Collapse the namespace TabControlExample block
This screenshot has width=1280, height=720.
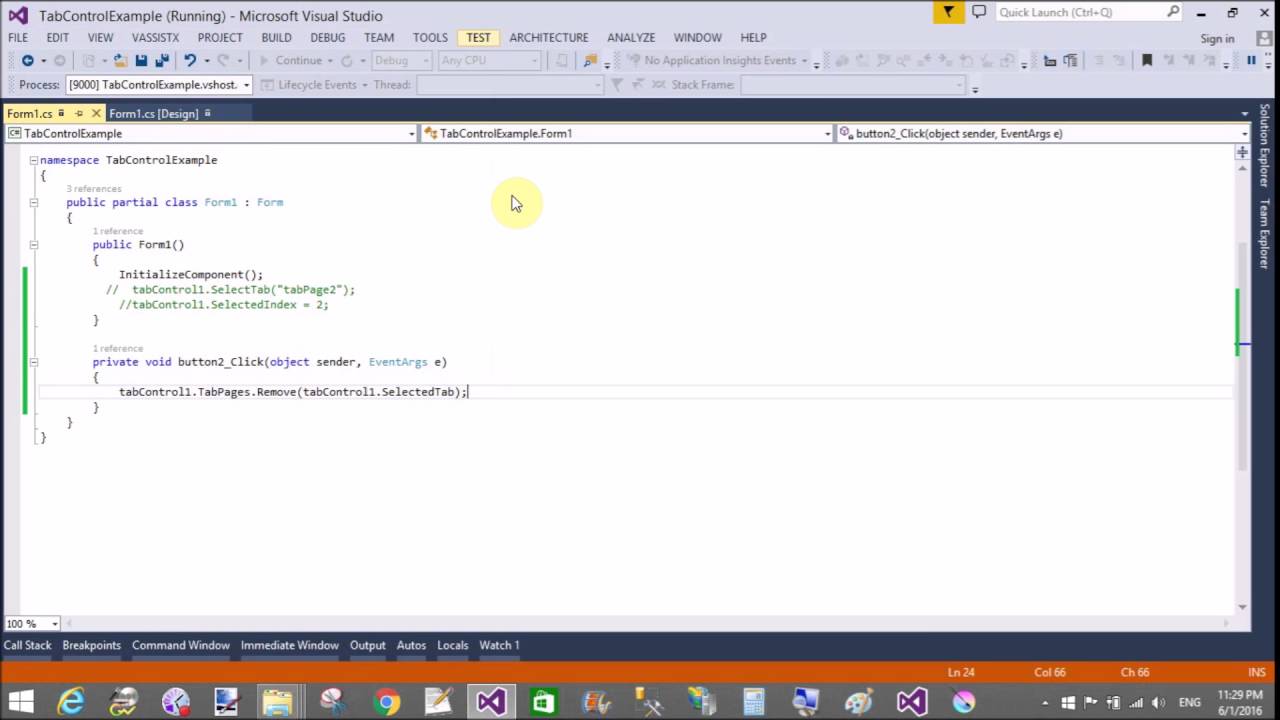(33, 160)
